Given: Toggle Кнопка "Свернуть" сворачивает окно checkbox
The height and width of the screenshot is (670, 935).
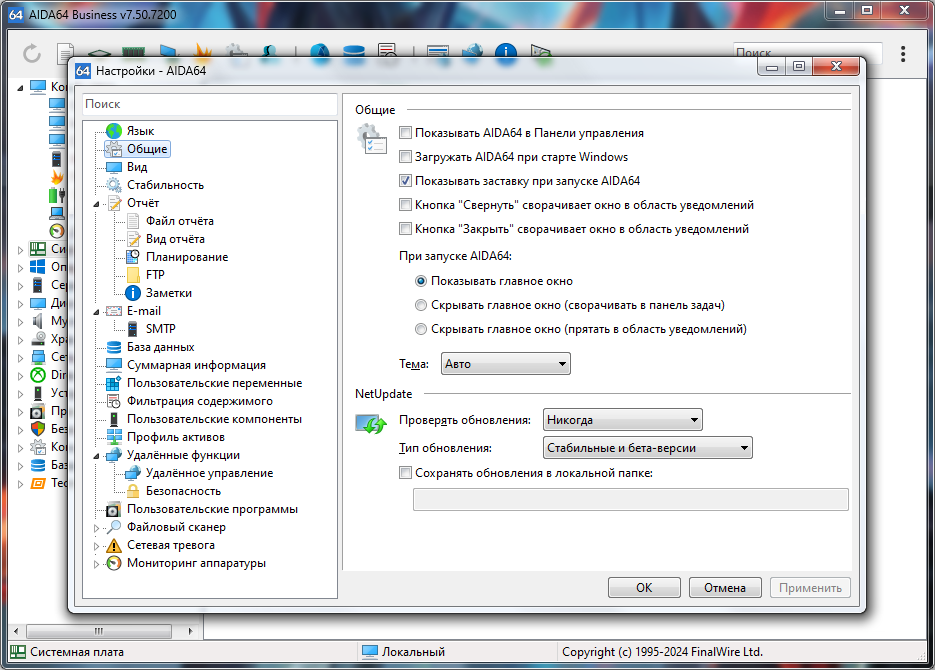Looking at the screenshot, I should (x=405, y=205).
